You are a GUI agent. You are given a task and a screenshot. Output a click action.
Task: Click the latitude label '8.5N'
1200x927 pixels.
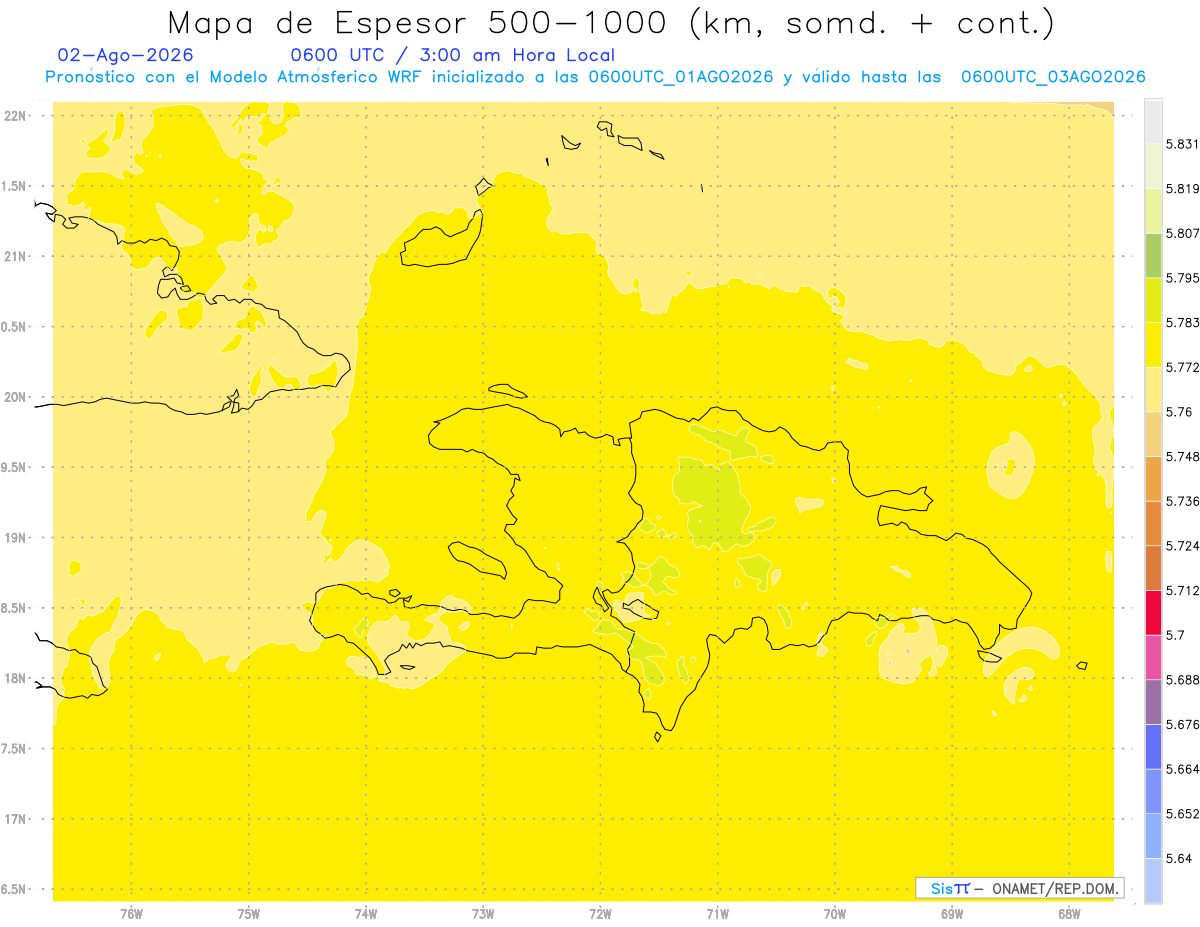(x=14, y=609)
